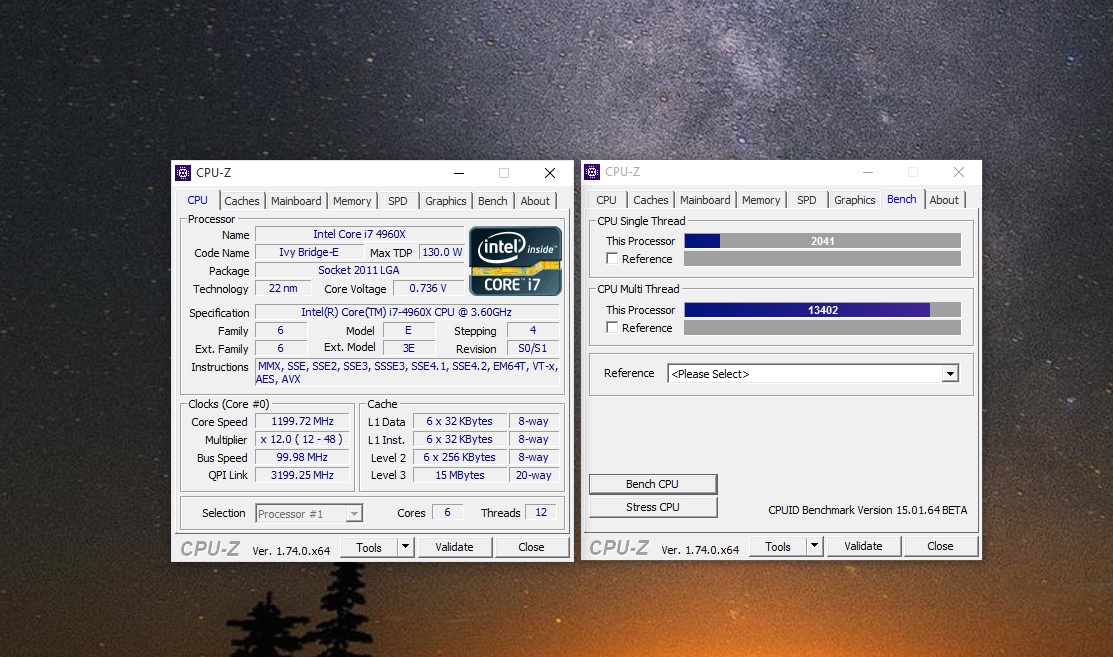Switch to Bench tab in left window
This screenshot has height=657, width=1113.
[493, 201]
